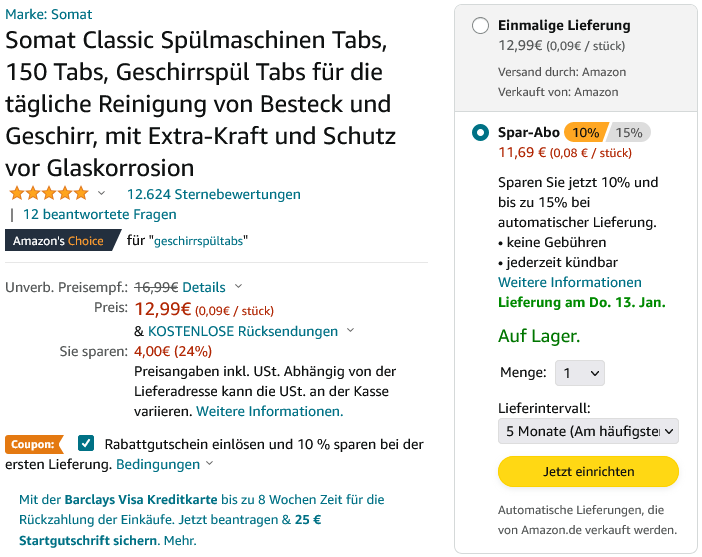This screenshot has height=557, width=702.
Task: Click the Details link beside list price
Action: click(204, 287)
